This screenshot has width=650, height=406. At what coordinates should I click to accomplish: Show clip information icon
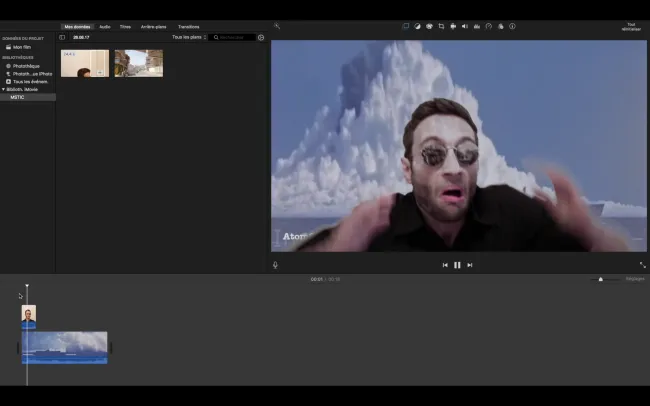pyautogui.click(x=512, y=26)
